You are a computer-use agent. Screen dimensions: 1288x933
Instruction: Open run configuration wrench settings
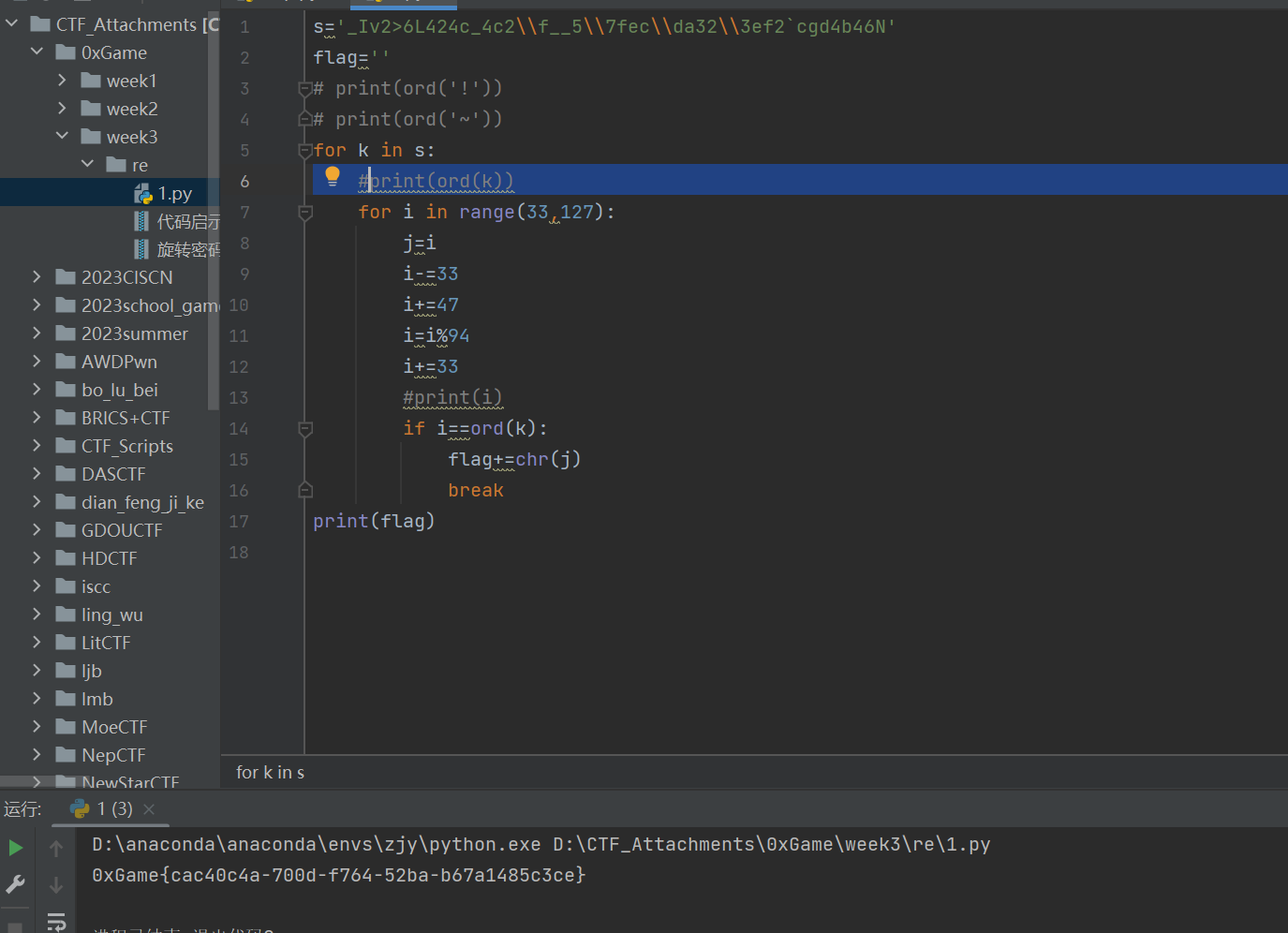[15, 883]
